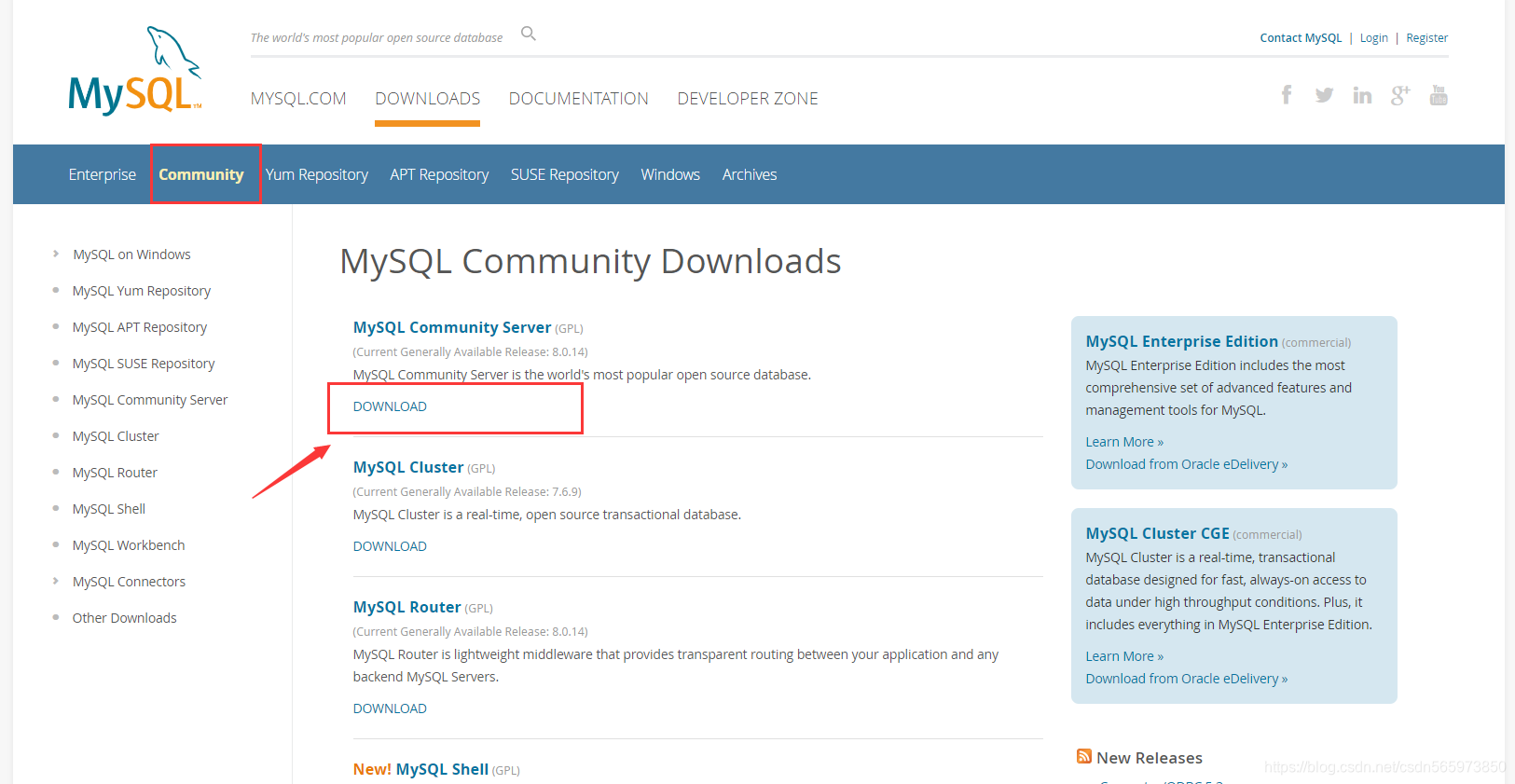Click Learn More under Cluster CGE
1515x784 pixels.
1124,656
